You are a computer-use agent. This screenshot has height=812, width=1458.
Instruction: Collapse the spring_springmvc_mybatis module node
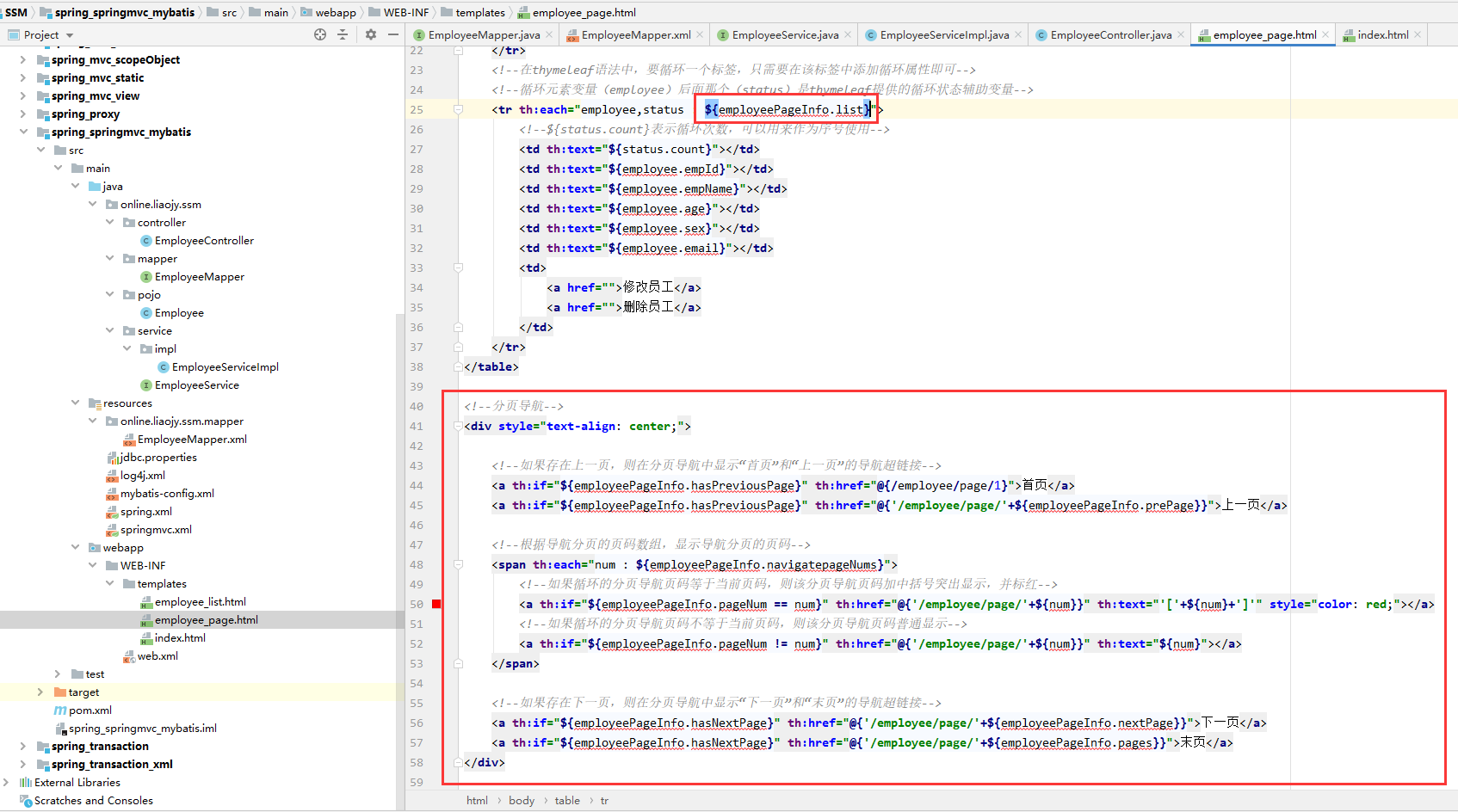tap(23, 132)
